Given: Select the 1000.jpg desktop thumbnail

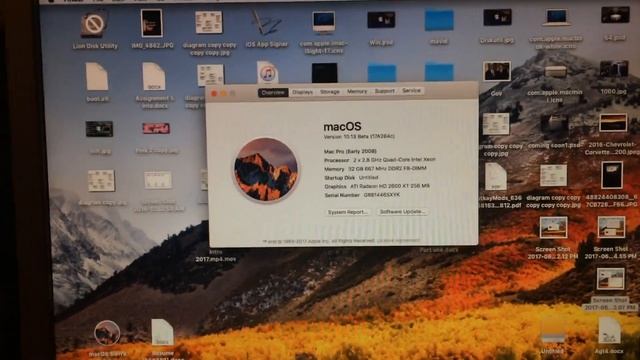Looking at the screenshot, I should tap(614, 69).
